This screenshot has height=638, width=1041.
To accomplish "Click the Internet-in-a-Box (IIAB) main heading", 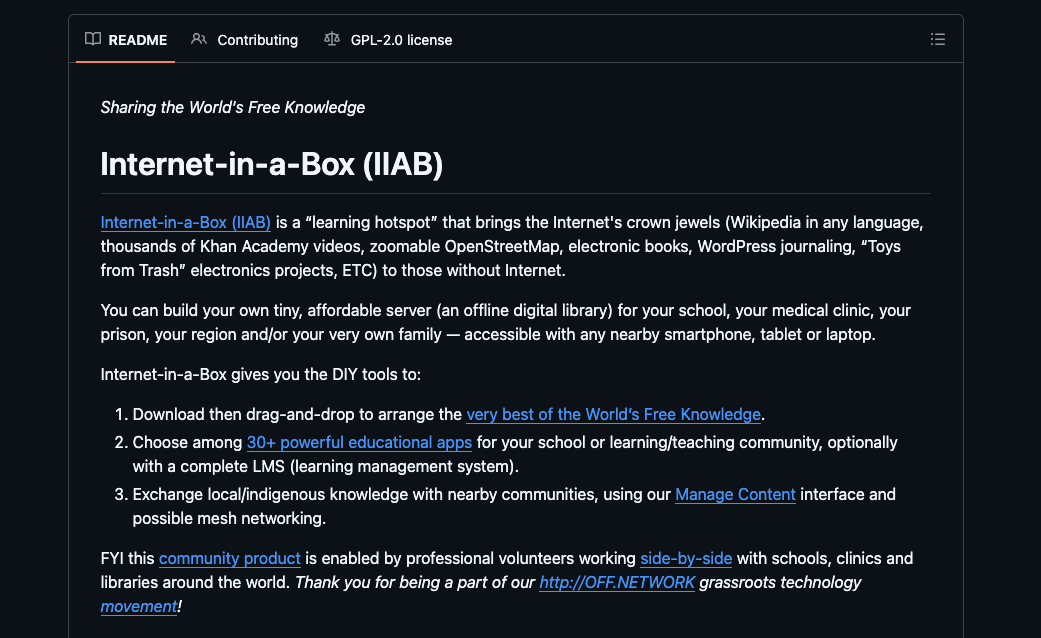I will (272, 164).
